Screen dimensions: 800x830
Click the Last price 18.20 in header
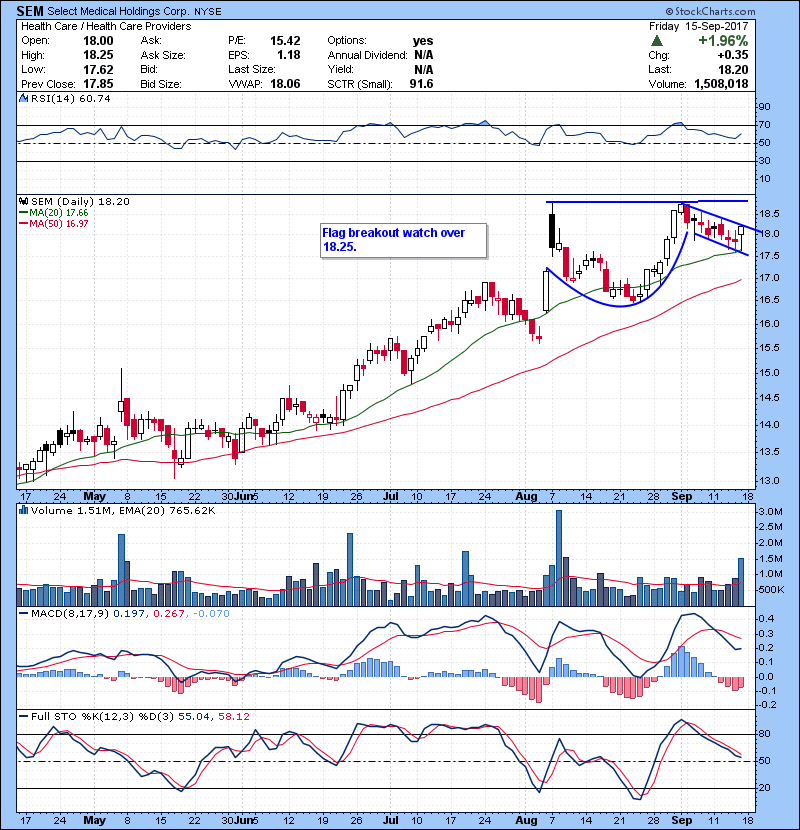coord(733,69)
